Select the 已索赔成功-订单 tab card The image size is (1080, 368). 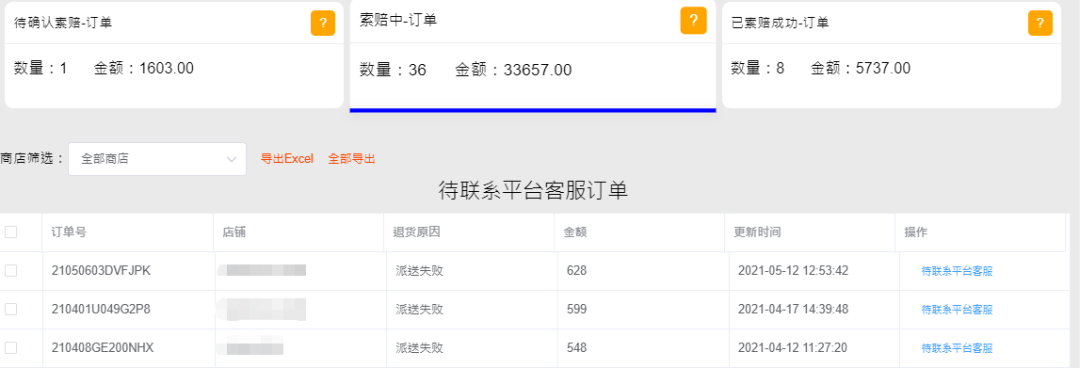[891, 55]
